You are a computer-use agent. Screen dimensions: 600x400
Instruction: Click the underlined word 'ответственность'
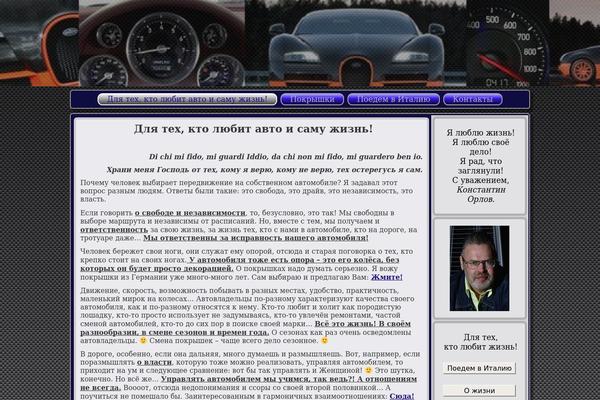pyautogui.click(x=114, y=230)
